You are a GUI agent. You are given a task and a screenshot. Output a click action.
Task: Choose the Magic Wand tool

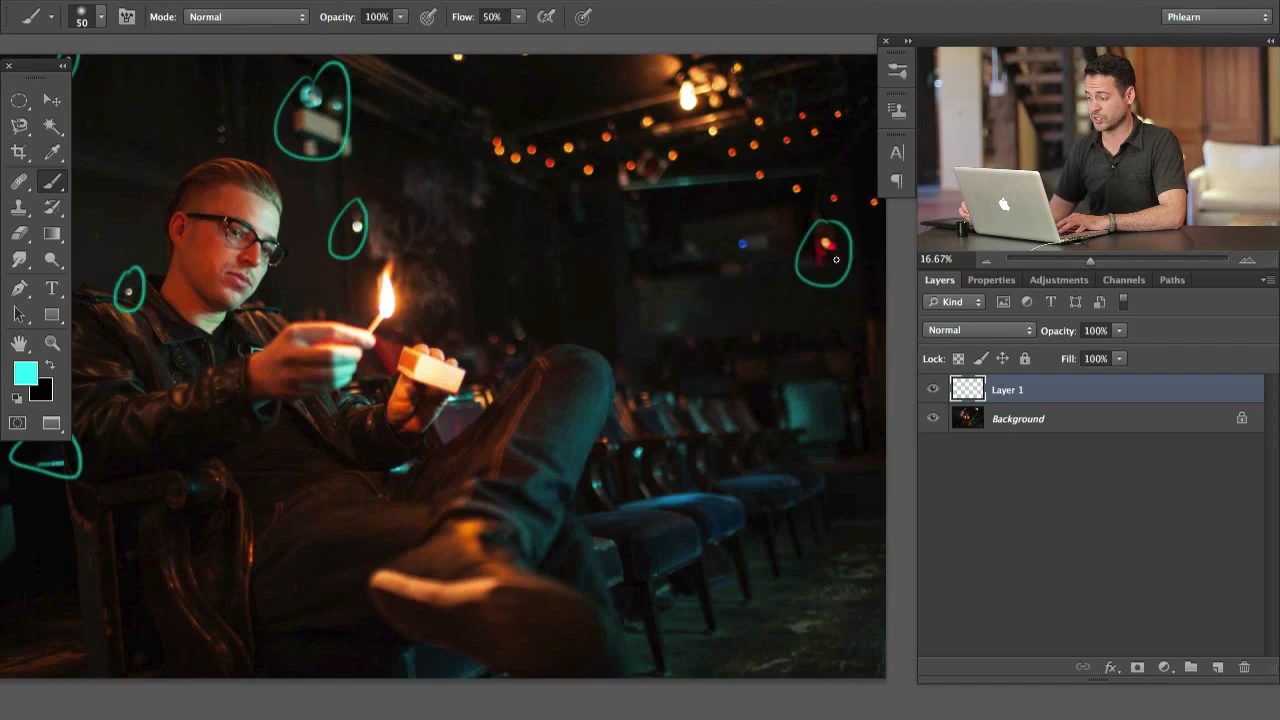pos(52,126)
